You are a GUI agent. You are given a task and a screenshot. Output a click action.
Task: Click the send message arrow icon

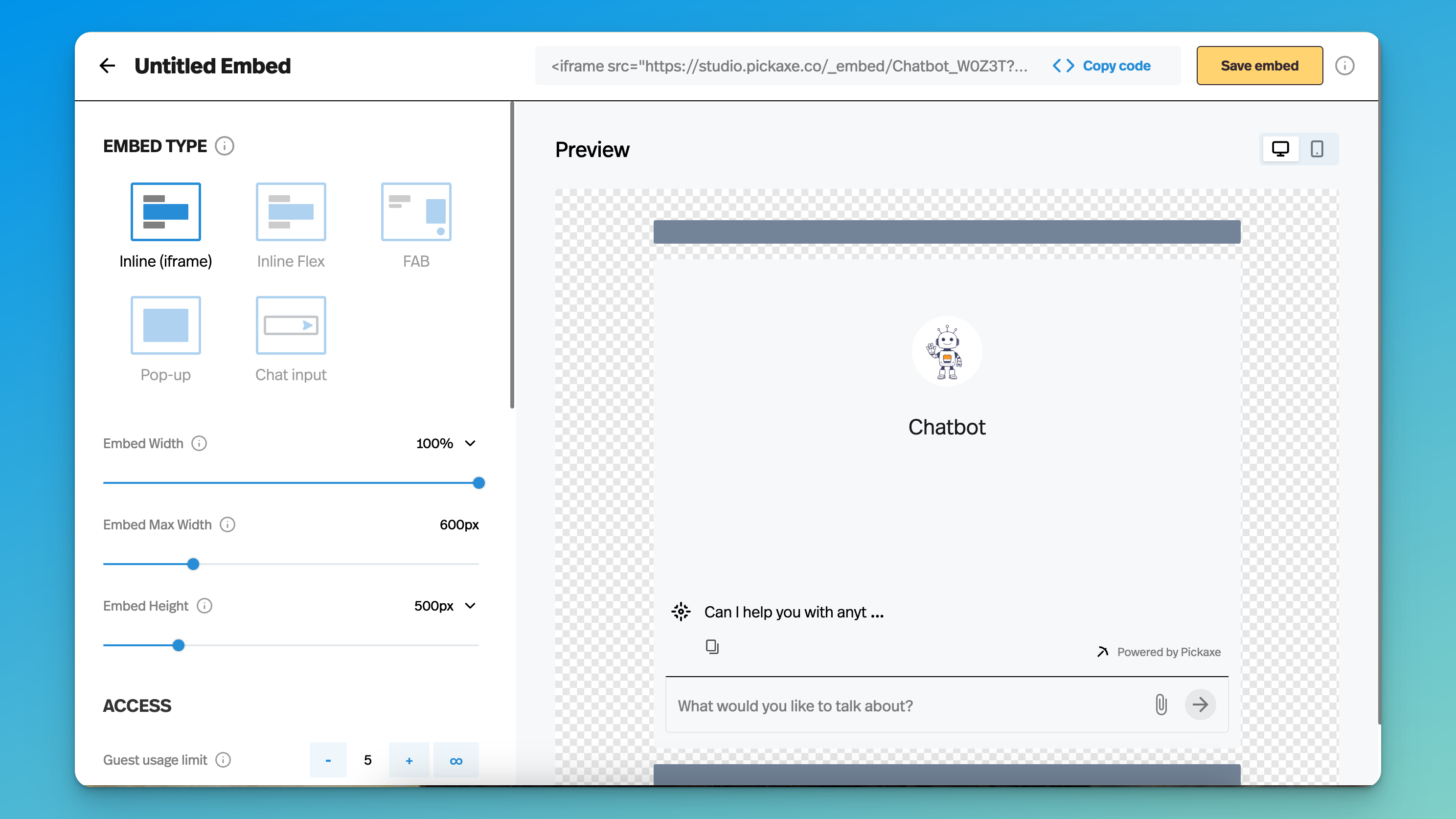tap(1201, 705)
